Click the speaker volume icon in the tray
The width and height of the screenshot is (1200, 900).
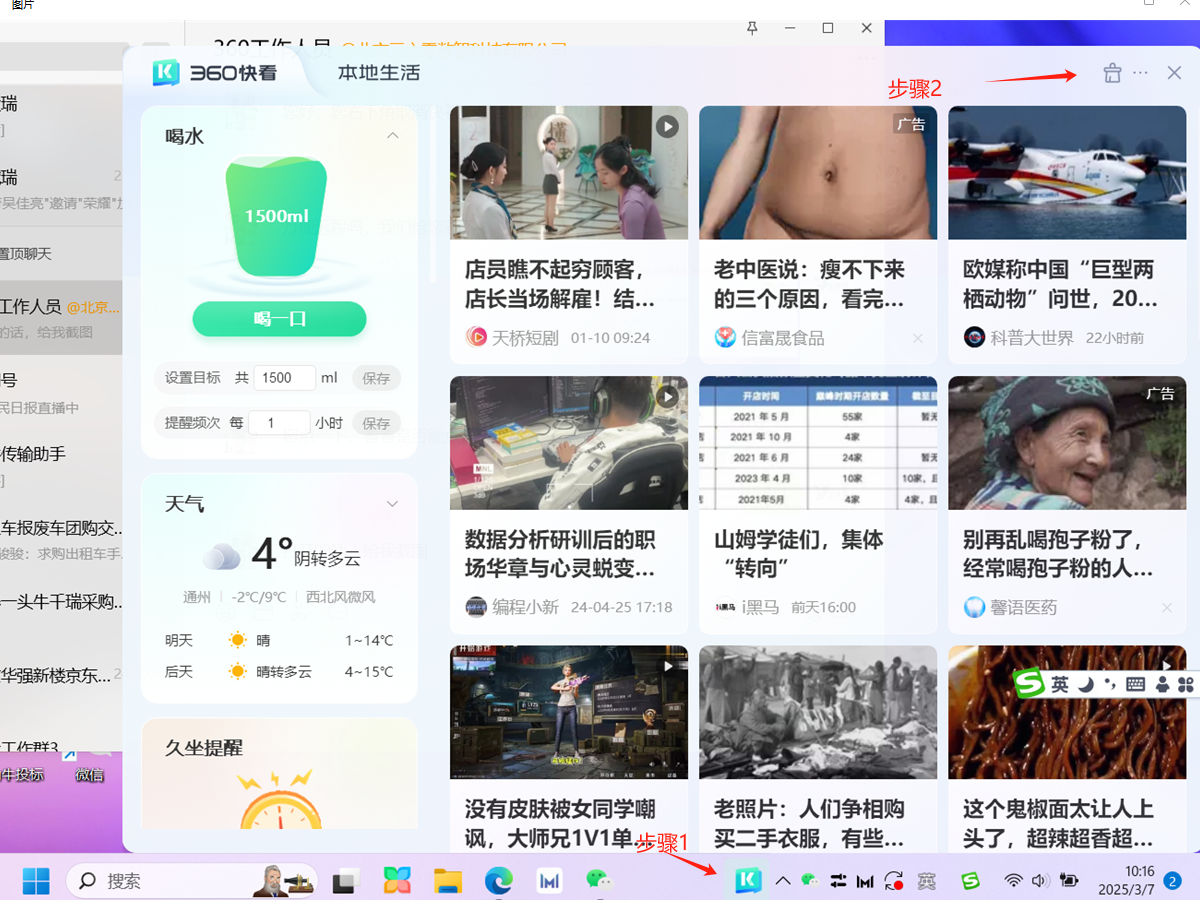1041,880
